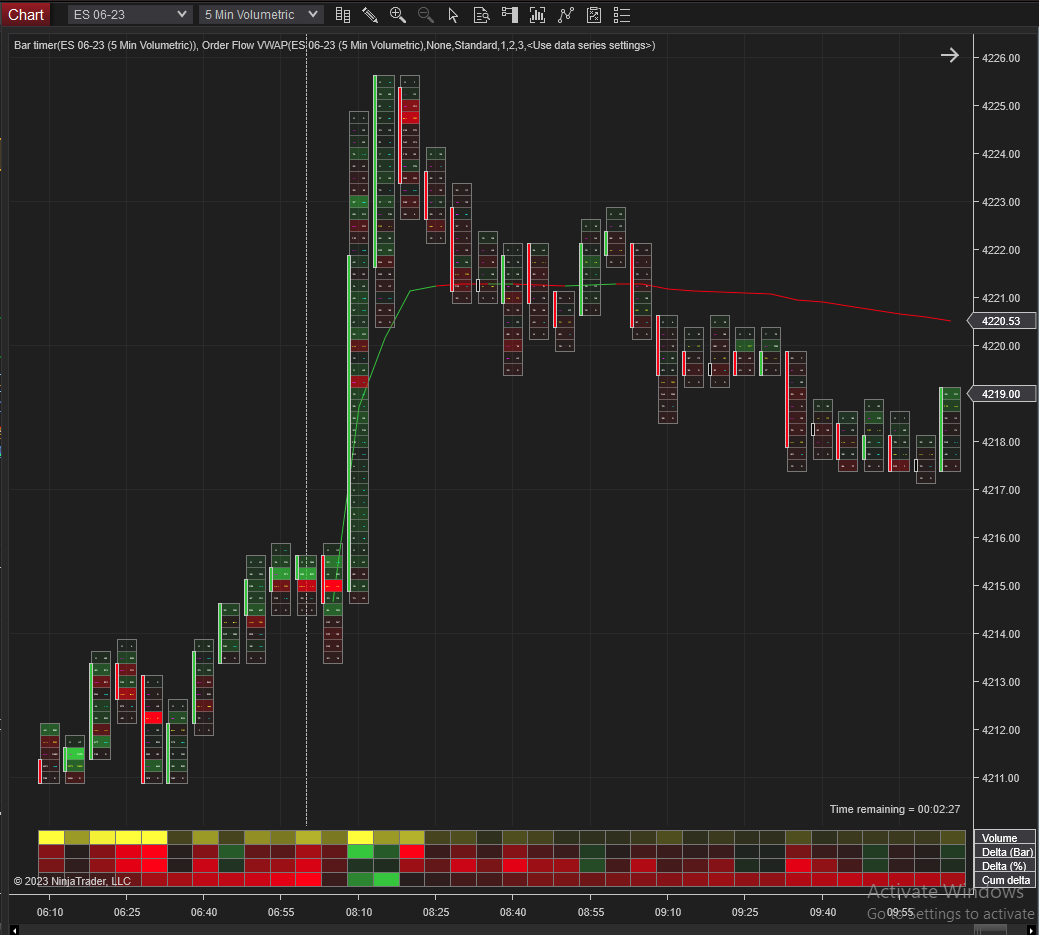Screen dimensions: 1039x935
Task: Open the Chart menu button
Action: point(25,15)
